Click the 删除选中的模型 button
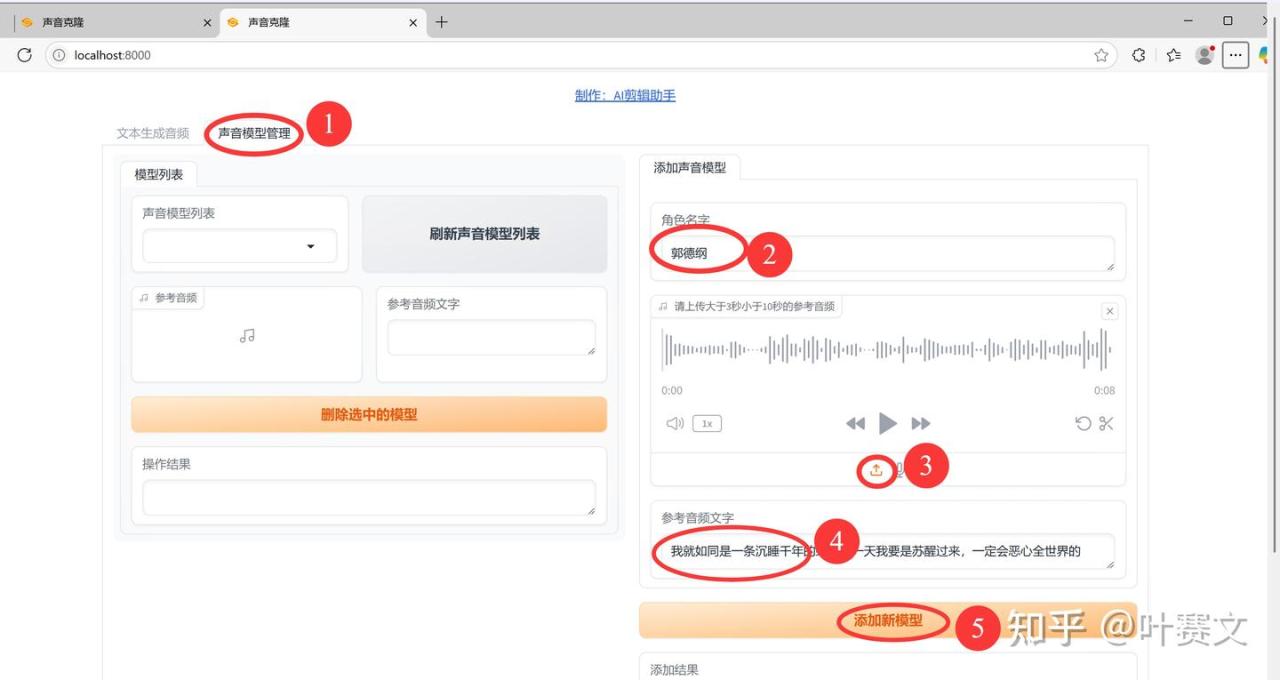This screenshot has width=1280, height=680. [x=368, y=414]
